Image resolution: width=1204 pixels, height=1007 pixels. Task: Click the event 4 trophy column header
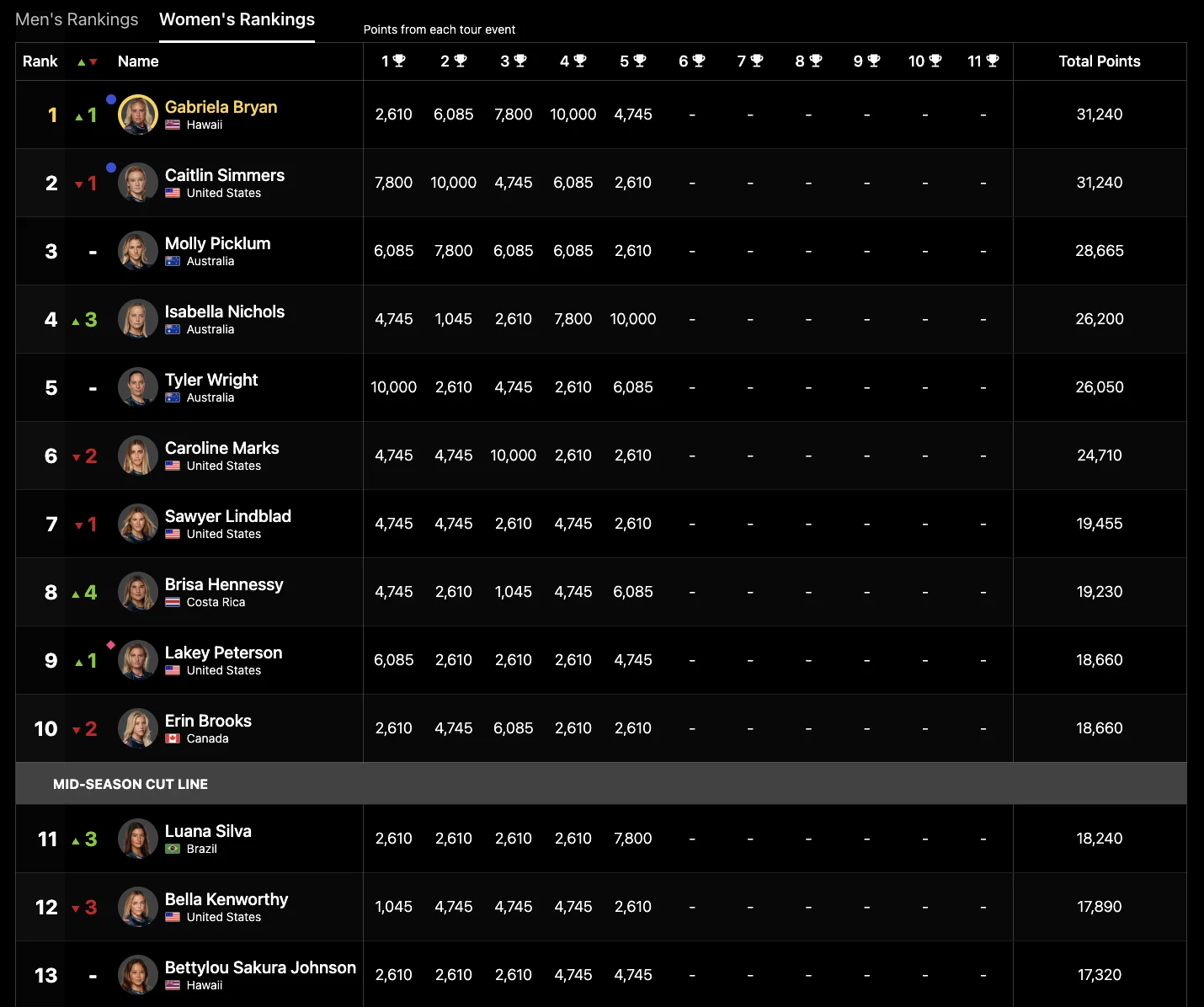573,61
